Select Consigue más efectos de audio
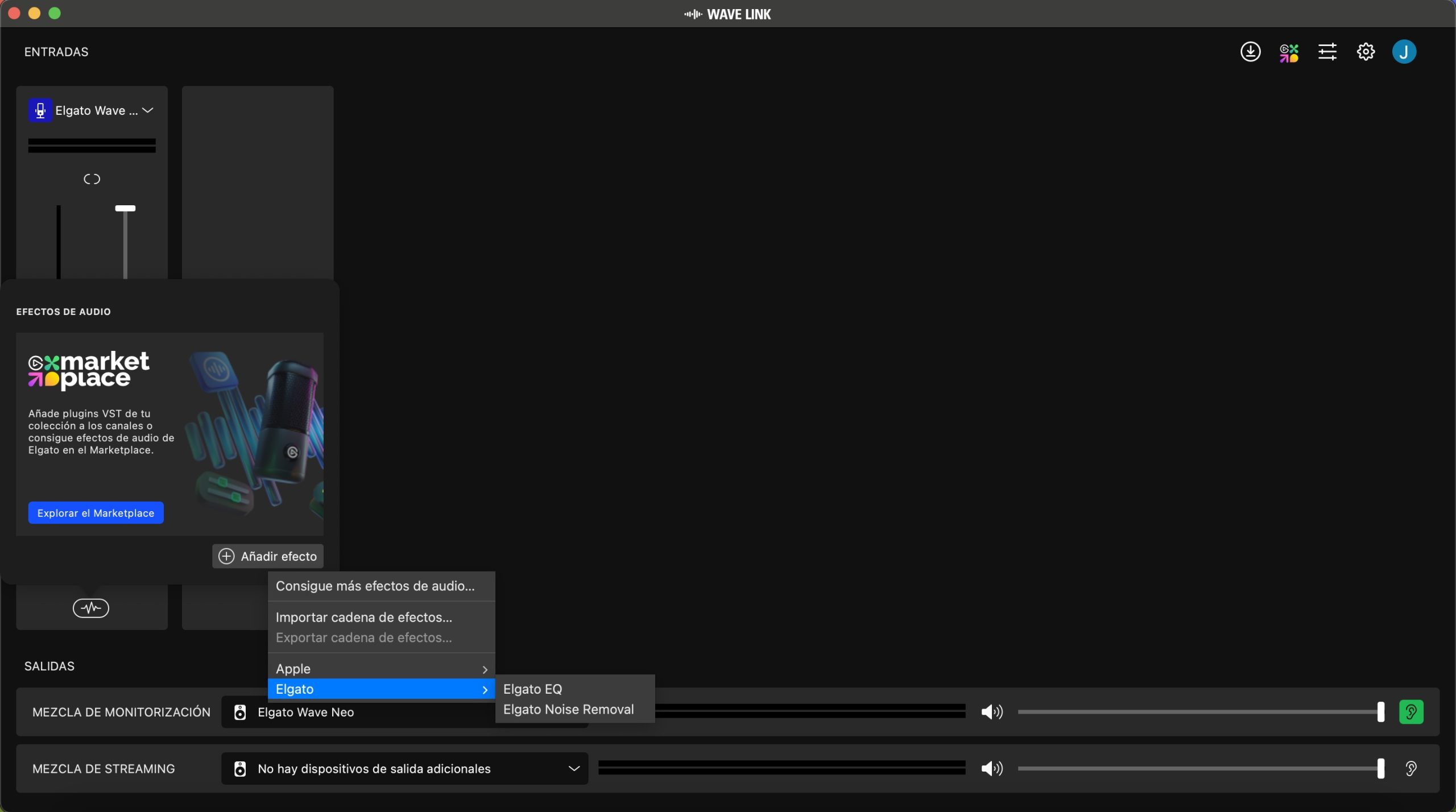This screenshot has height=812, width=1456. pyautogui.click(x=381, y=586)
